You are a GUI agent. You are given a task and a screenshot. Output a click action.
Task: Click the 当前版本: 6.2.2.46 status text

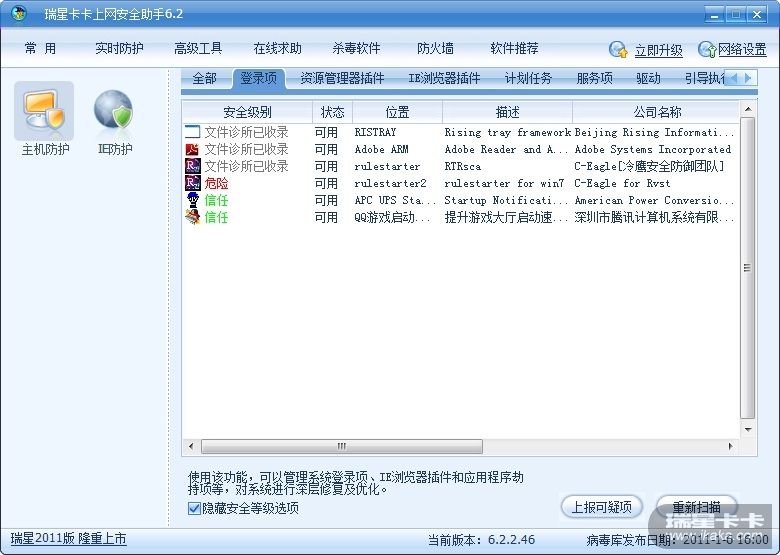click(482, 540)
